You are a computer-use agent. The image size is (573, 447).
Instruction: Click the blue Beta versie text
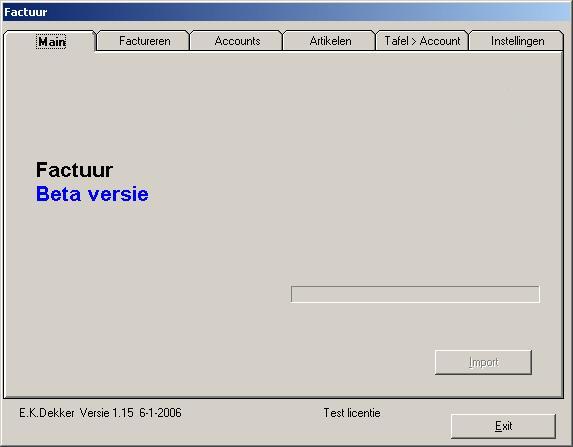click(92, 194)
